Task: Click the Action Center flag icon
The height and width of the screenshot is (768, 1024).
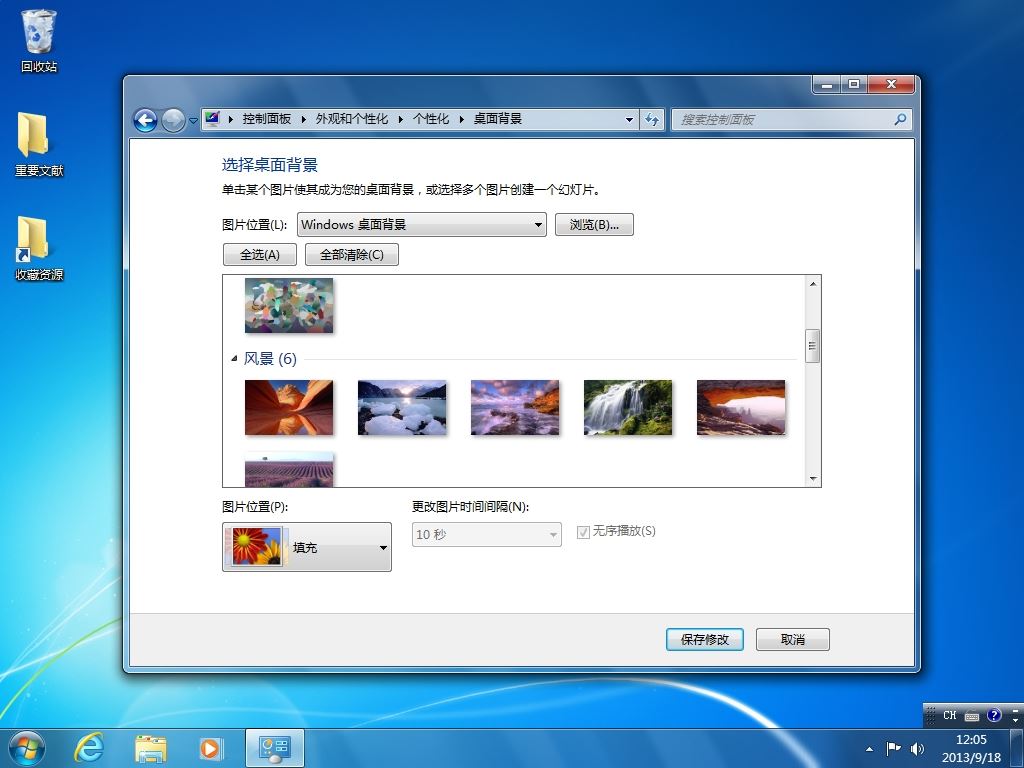Action: pyautogui.click(x=893, y=748)
